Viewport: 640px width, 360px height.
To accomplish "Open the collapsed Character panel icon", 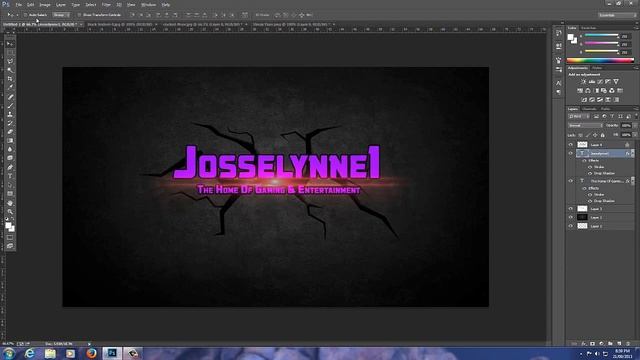I will point(558,83).
